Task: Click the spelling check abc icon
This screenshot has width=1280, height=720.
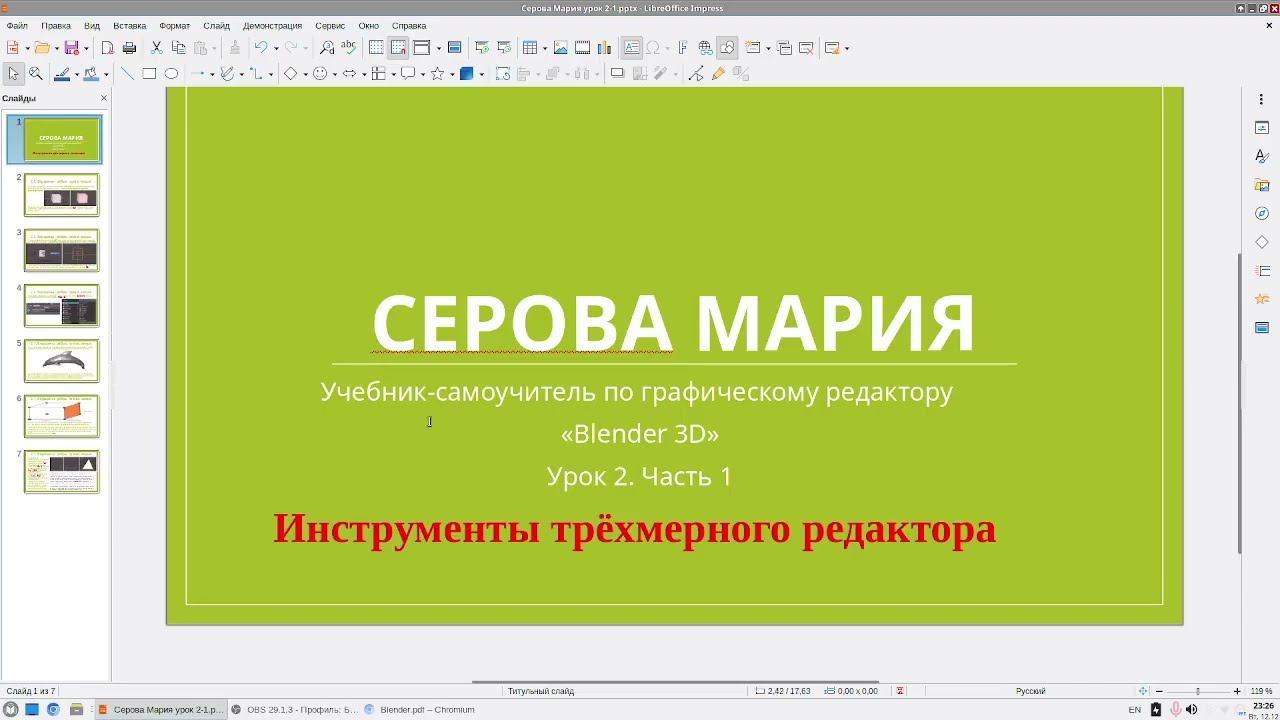Action: coord(348,48)
